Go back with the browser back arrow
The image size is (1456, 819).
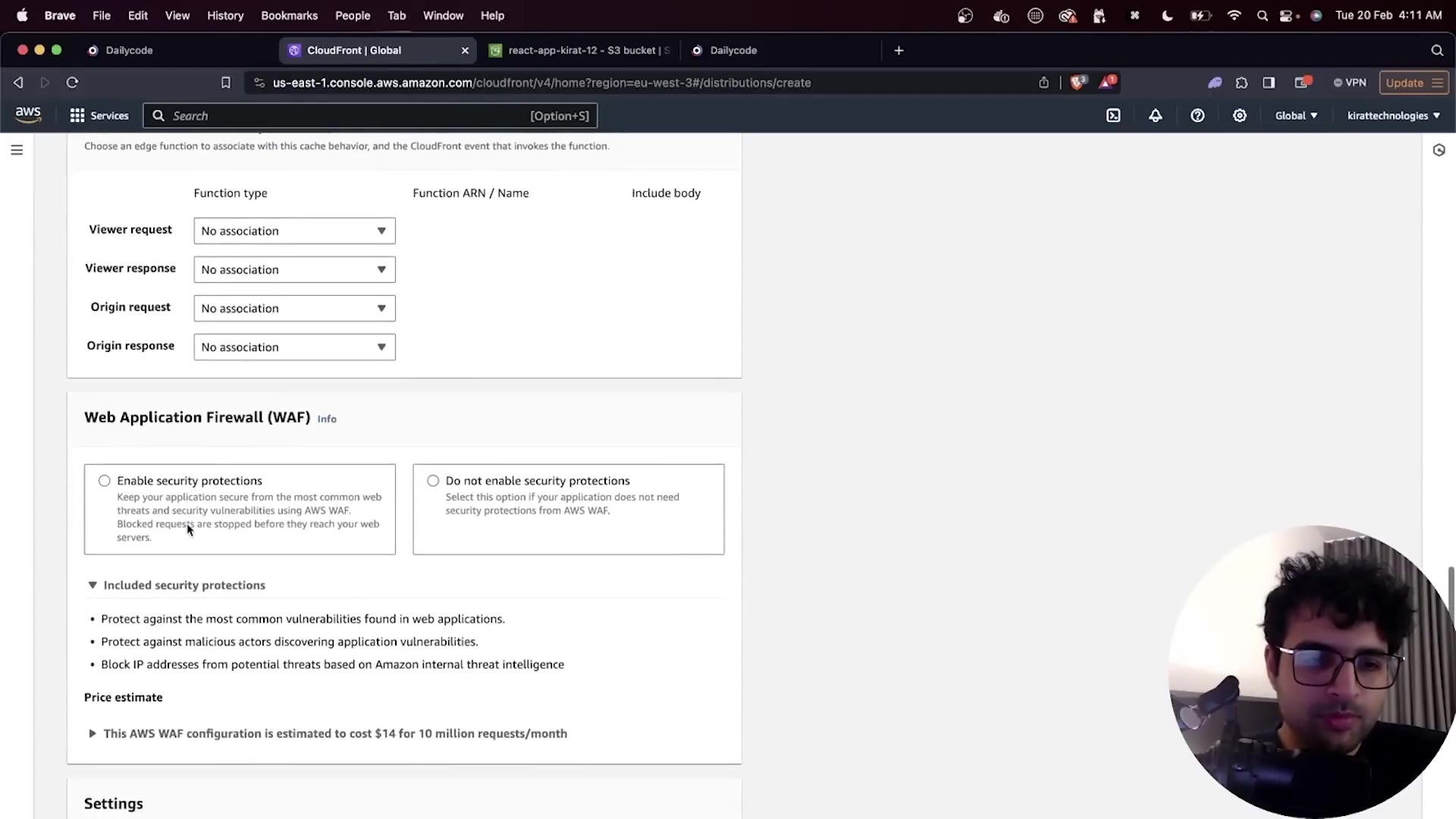tap(18, 83)
